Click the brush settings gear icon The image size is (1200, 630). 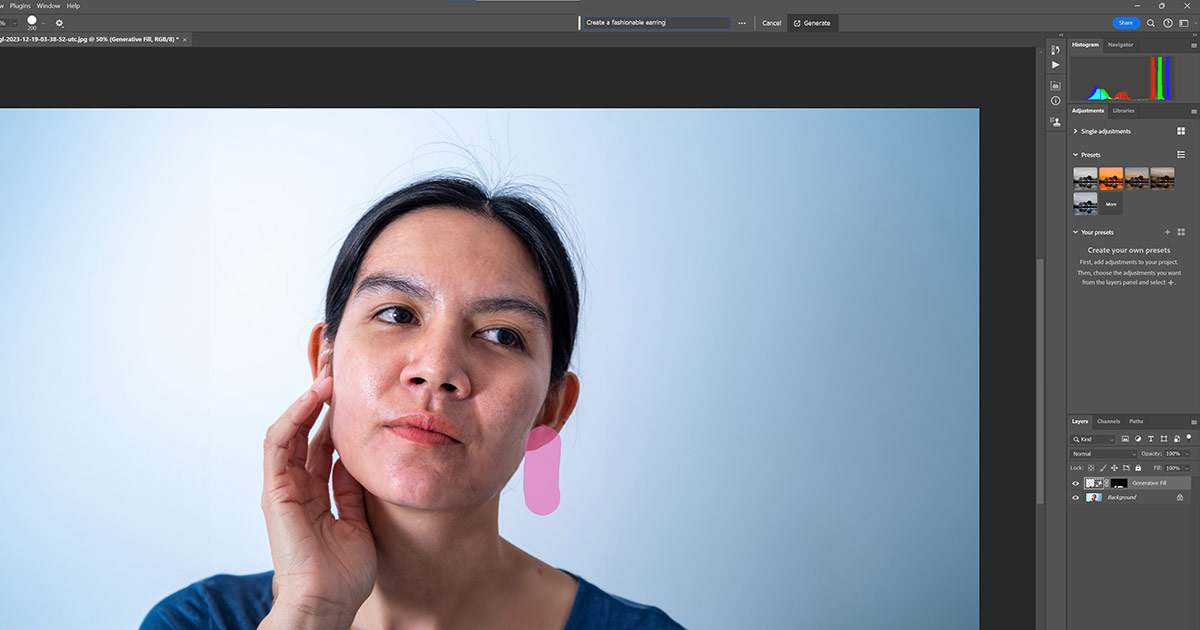pyautogui.click(x=59, y=23)
